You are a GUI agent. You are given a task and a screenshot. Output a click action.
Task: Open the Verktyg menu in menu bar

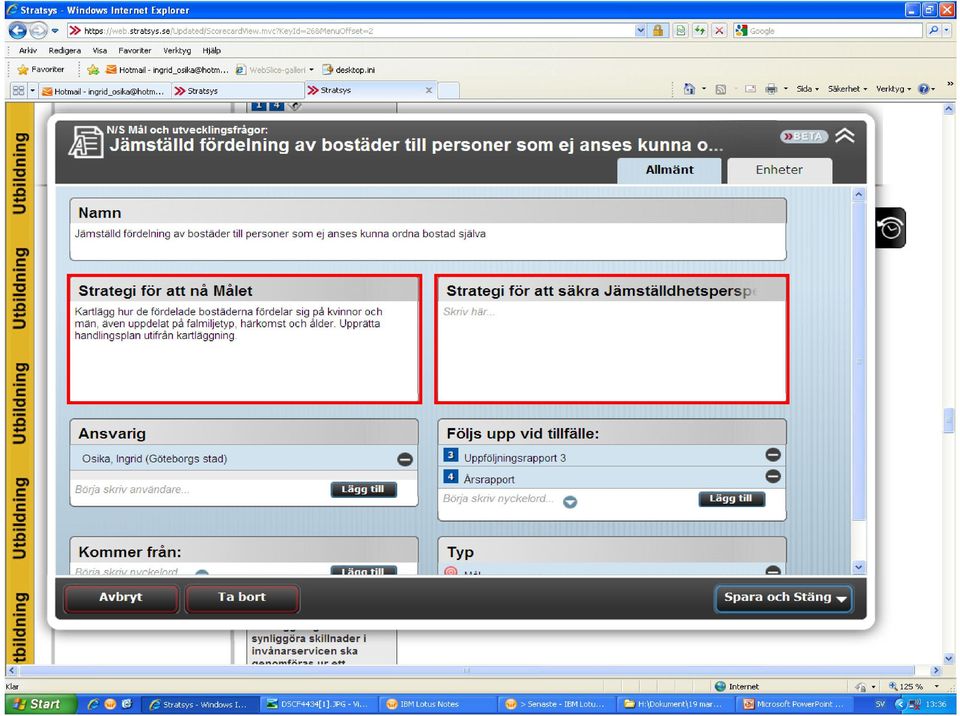pos(177,50)
